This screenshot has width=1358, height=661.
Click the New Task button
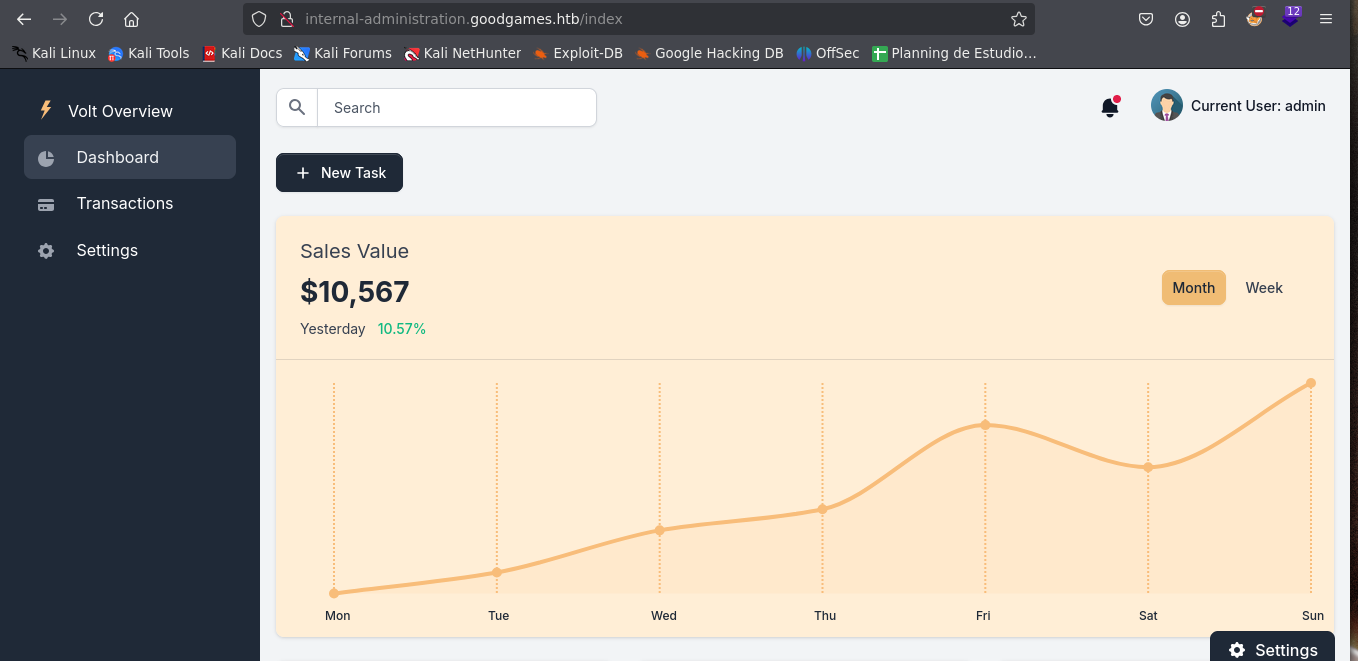point(339,173)
